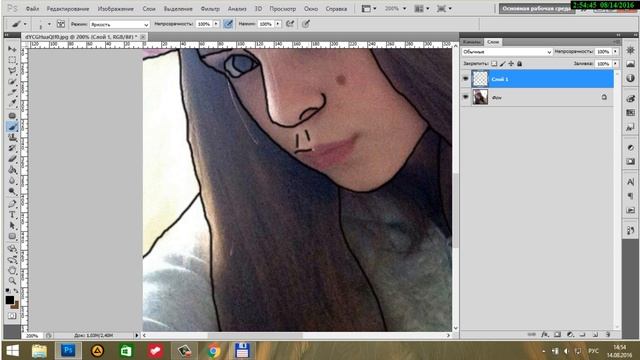Toggle lock position icon

[x=511, y=64]
